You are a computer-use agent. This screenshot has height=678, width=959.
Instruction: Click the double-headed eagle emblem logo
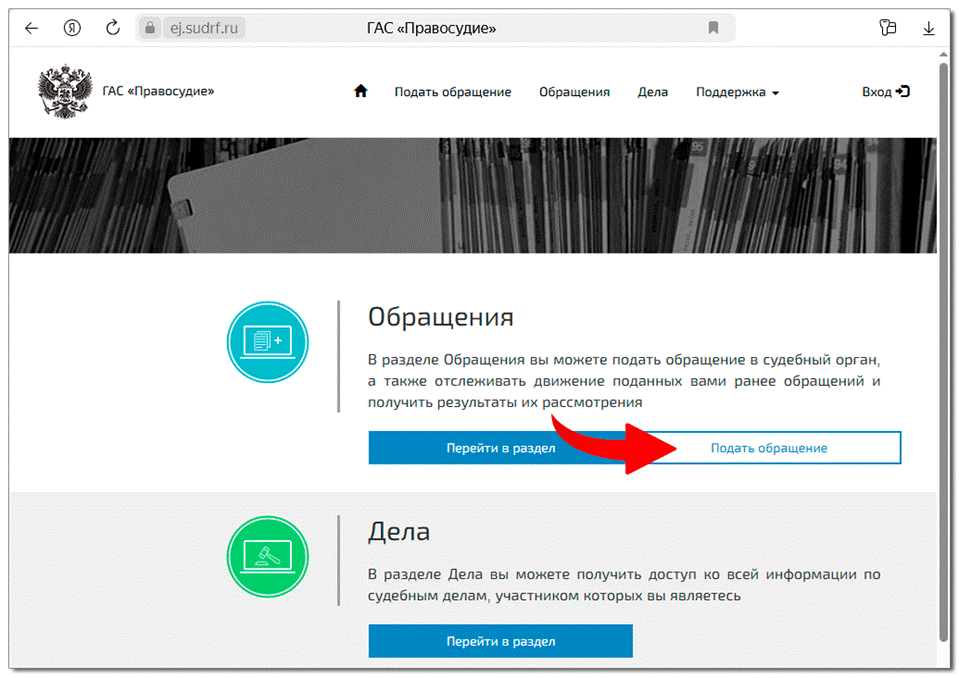tap(63, 92)
